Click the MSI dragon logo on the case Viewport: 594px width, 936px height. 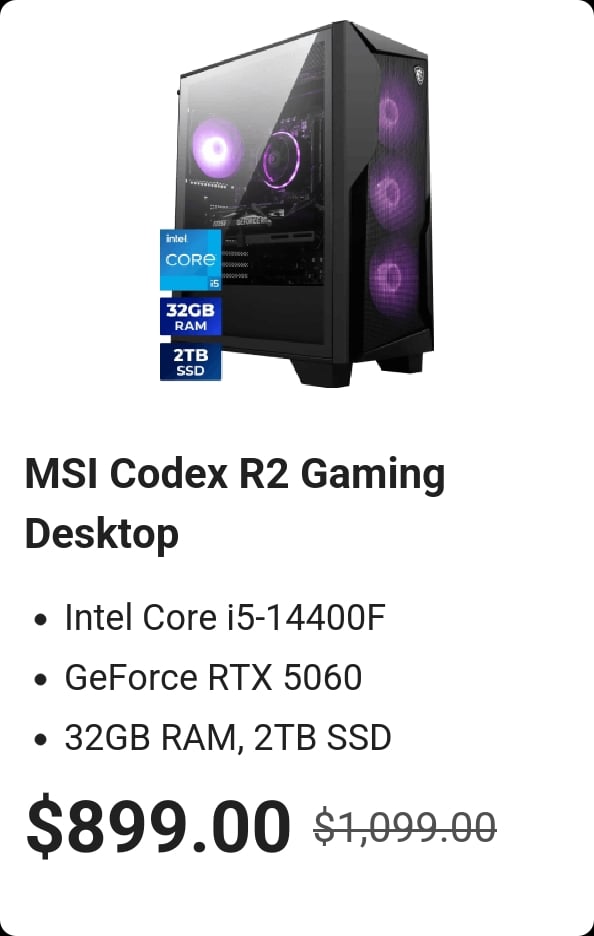tap(420, 75)
